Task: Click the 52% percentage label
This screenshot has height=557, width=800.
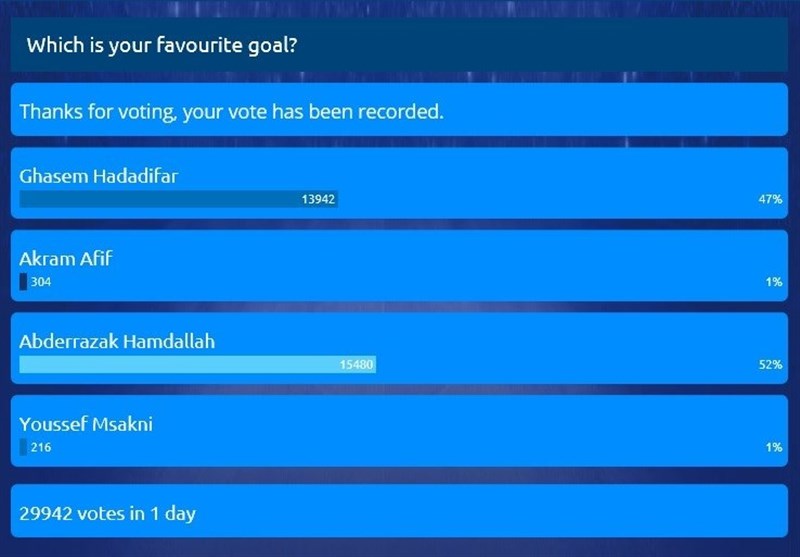Action: tap(770, 365)
